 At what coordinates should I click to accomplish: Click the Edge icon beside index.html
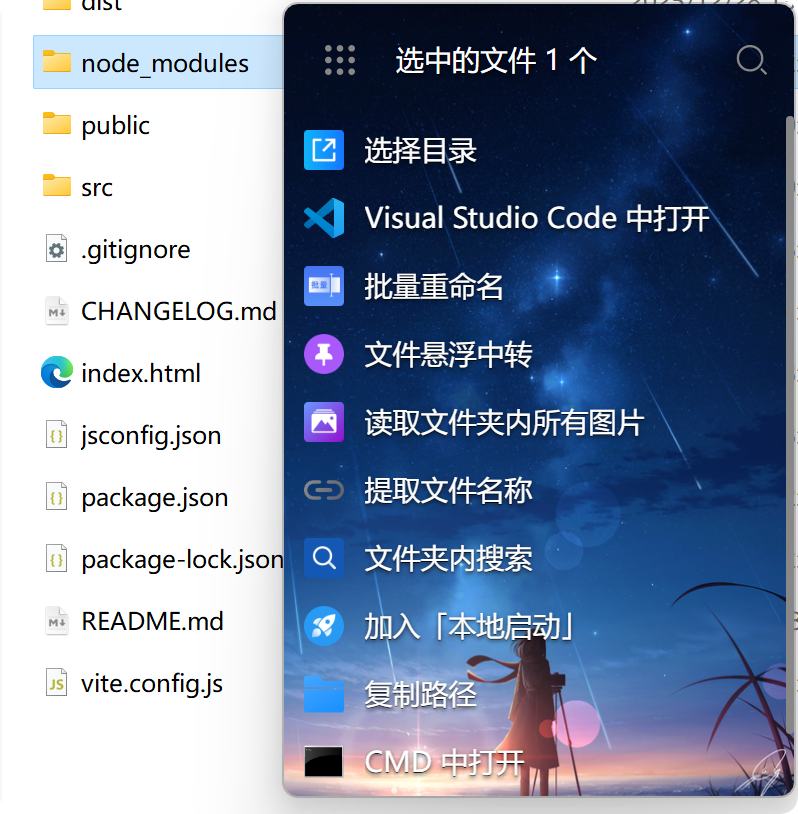coord(57,372)
